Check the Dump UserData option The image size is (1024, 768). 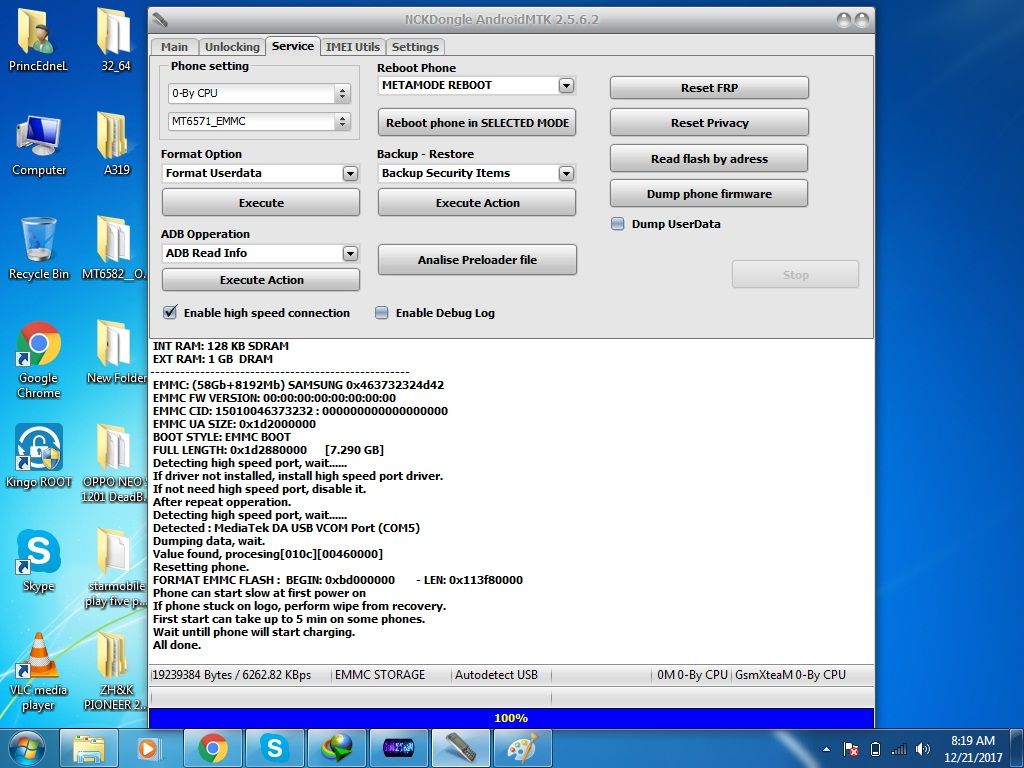[618, 224]
